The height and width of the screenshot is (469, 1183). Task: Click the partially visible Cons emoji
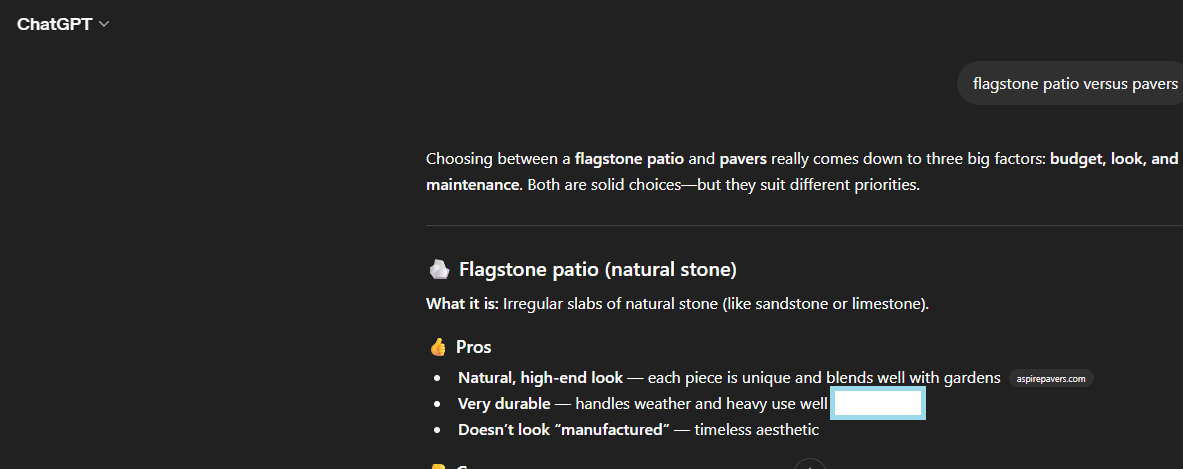[x=438, y=465]
